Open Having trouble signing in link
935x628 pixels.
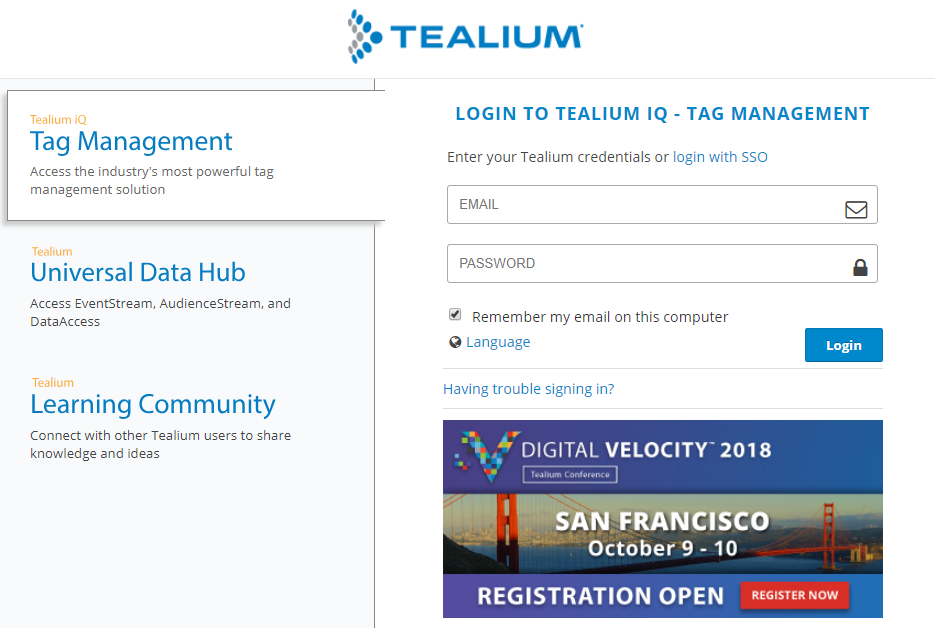point(528,389)
